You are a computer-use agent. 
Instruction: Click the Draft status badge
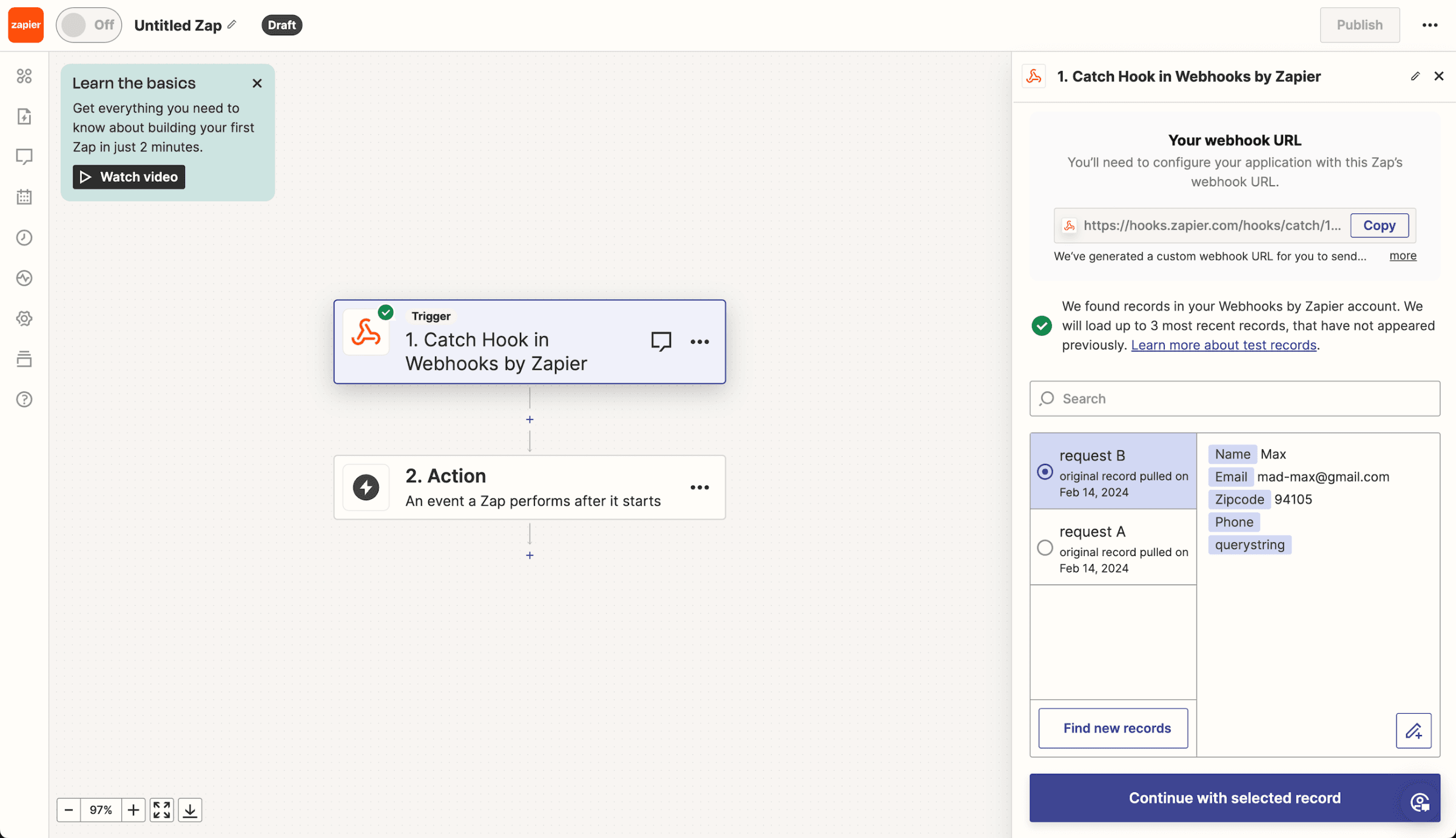pyautogui.click(x=281, y=25)
